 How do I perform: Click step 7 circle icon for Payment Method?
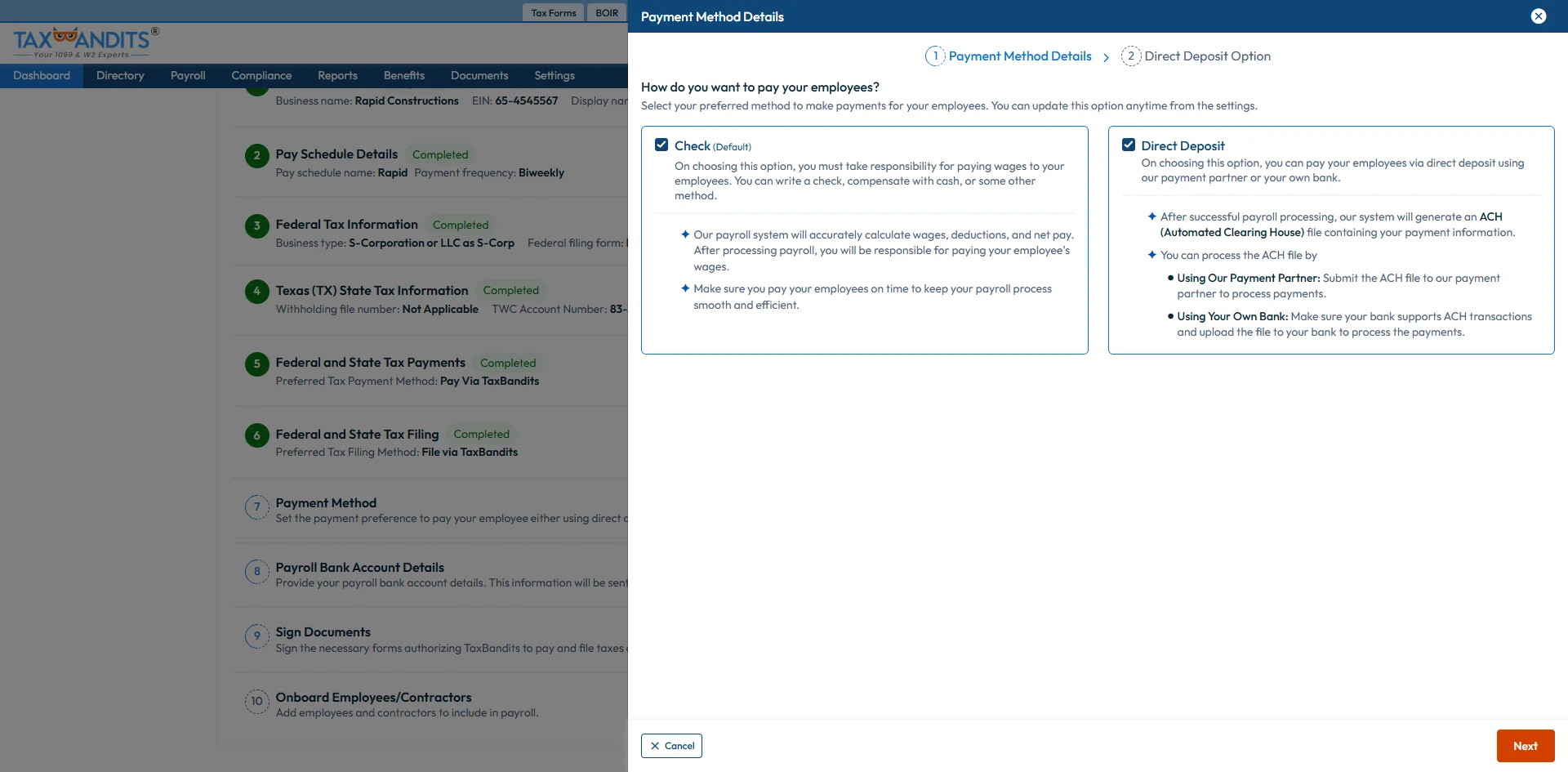point(257,507)
